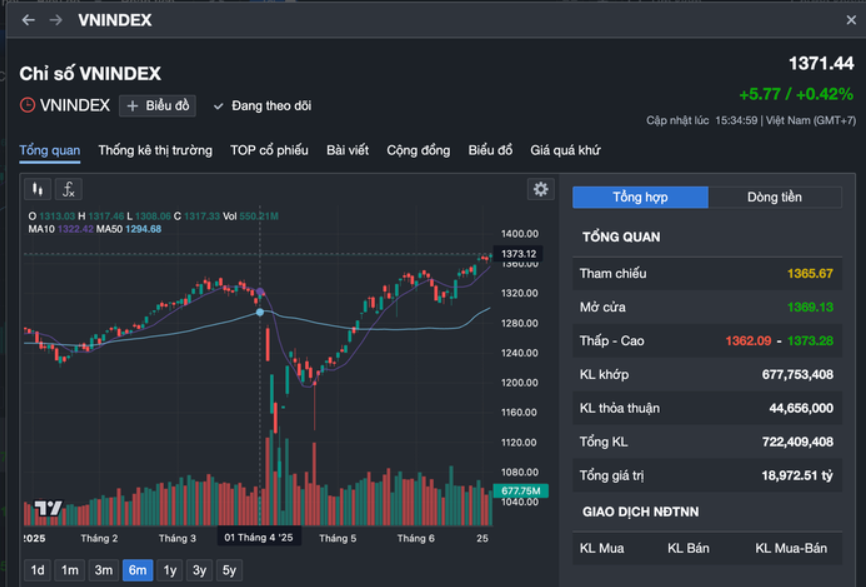Open TOP cổ phiếu tab

269,150
